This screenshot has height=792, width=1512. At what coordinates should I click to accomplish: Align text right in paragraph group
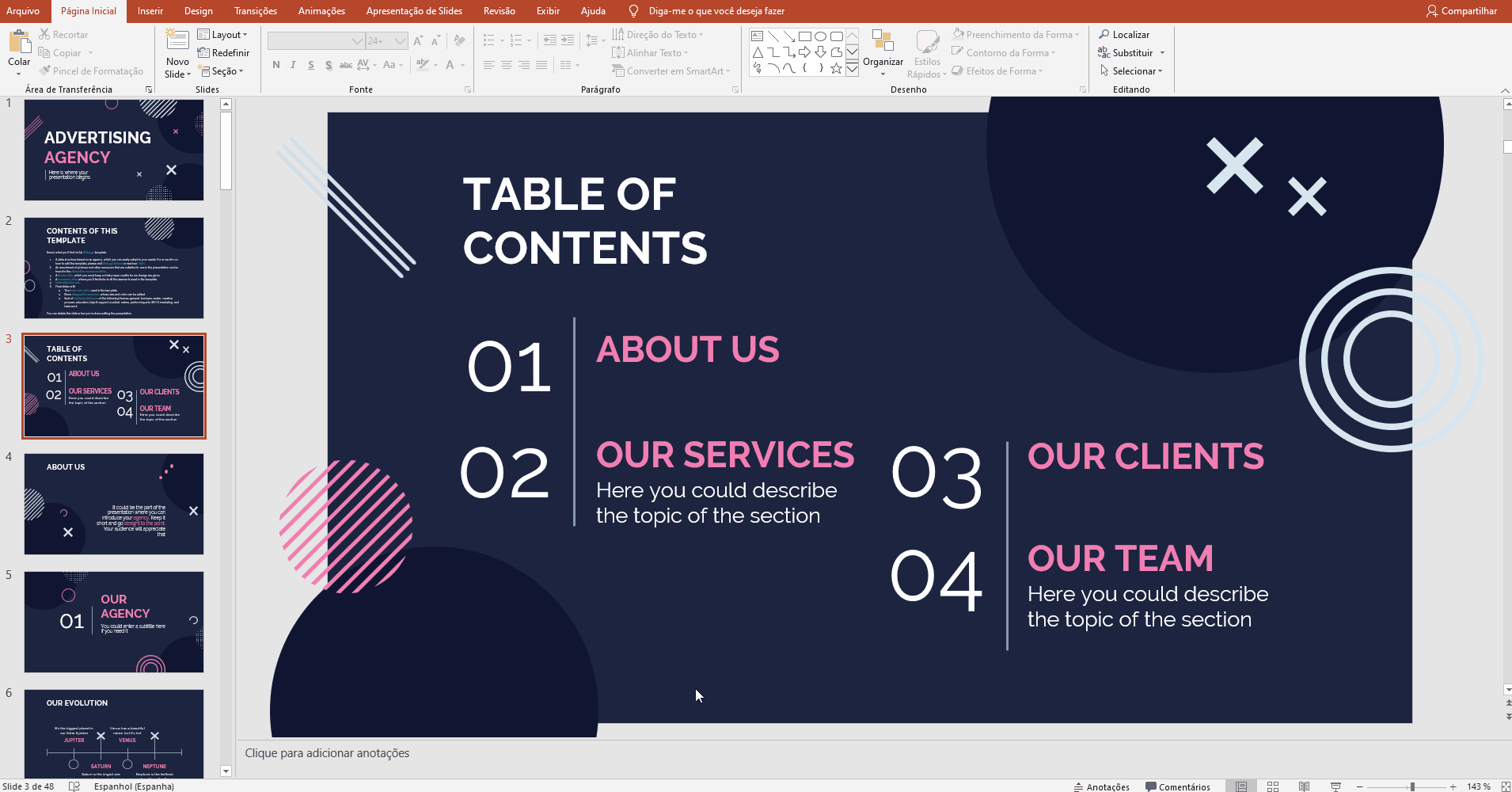point(524,65)
